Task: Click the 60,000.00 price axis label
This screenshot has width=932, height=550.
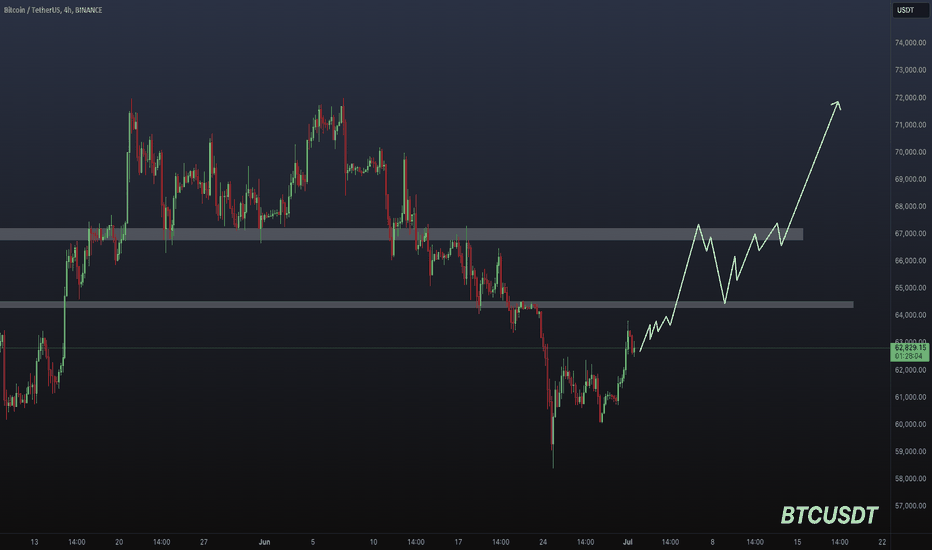Action: pyautogui.click(x=910, y=425)
